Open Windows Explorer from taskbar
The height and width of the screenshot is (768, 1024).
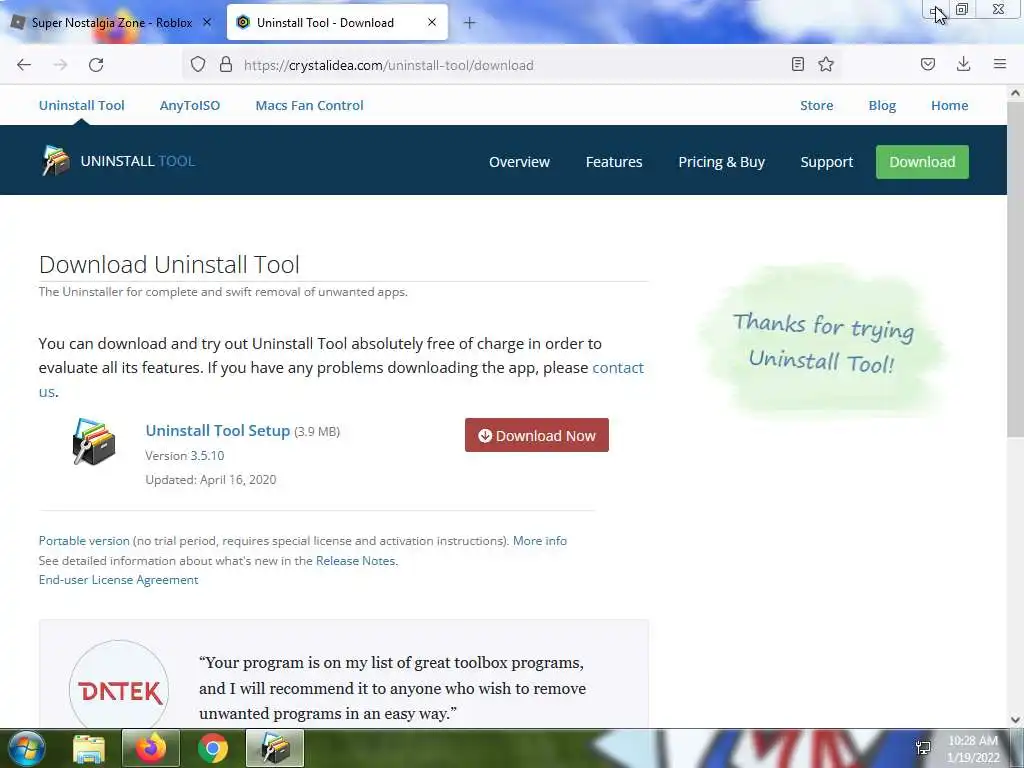point(89,748)
